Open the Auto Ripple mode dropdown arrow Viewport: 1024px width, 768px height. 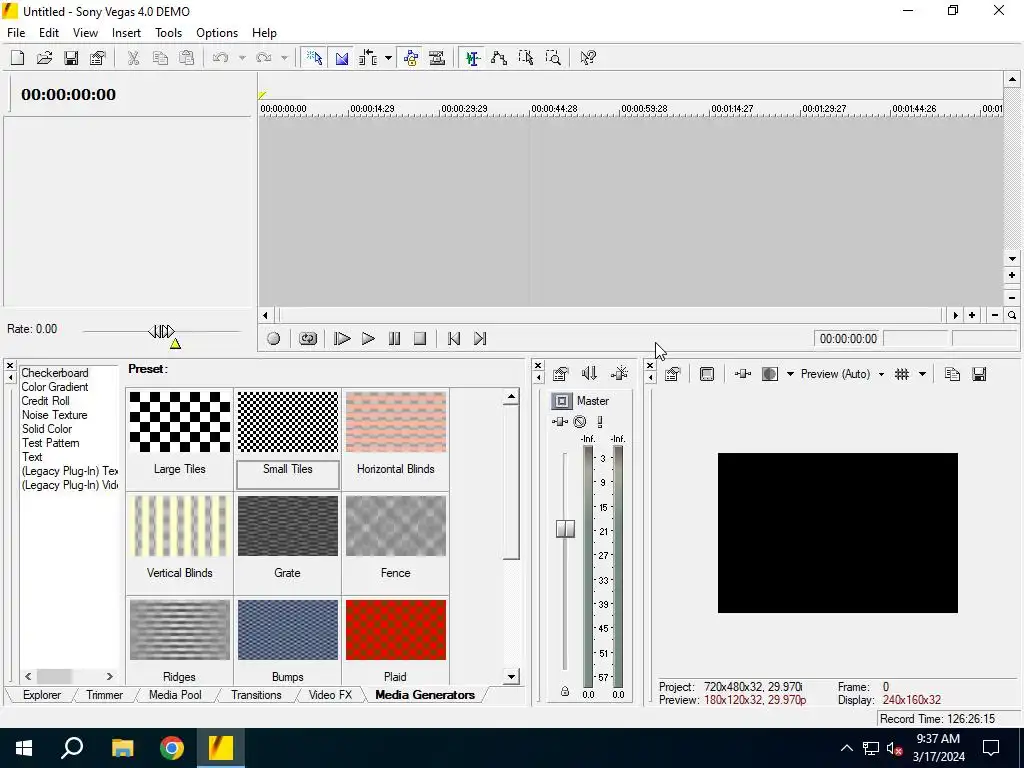pos(389,58)
